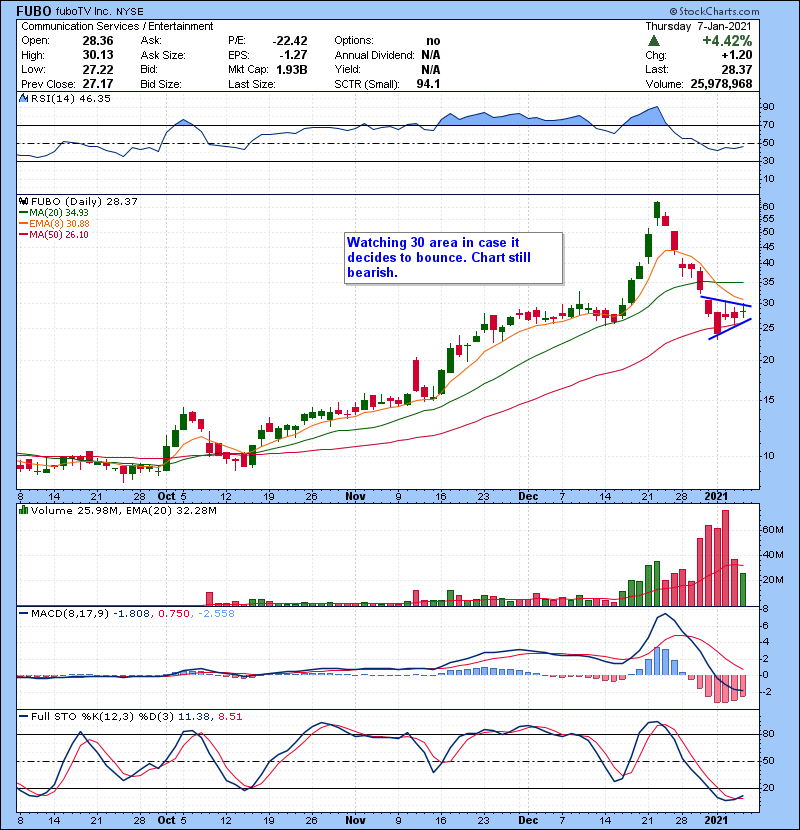The height and width of the screenshot is (830, 800).
Task: Click the green up-triangle change indicator
Action: pyautogui.click(x=654, y=41)
